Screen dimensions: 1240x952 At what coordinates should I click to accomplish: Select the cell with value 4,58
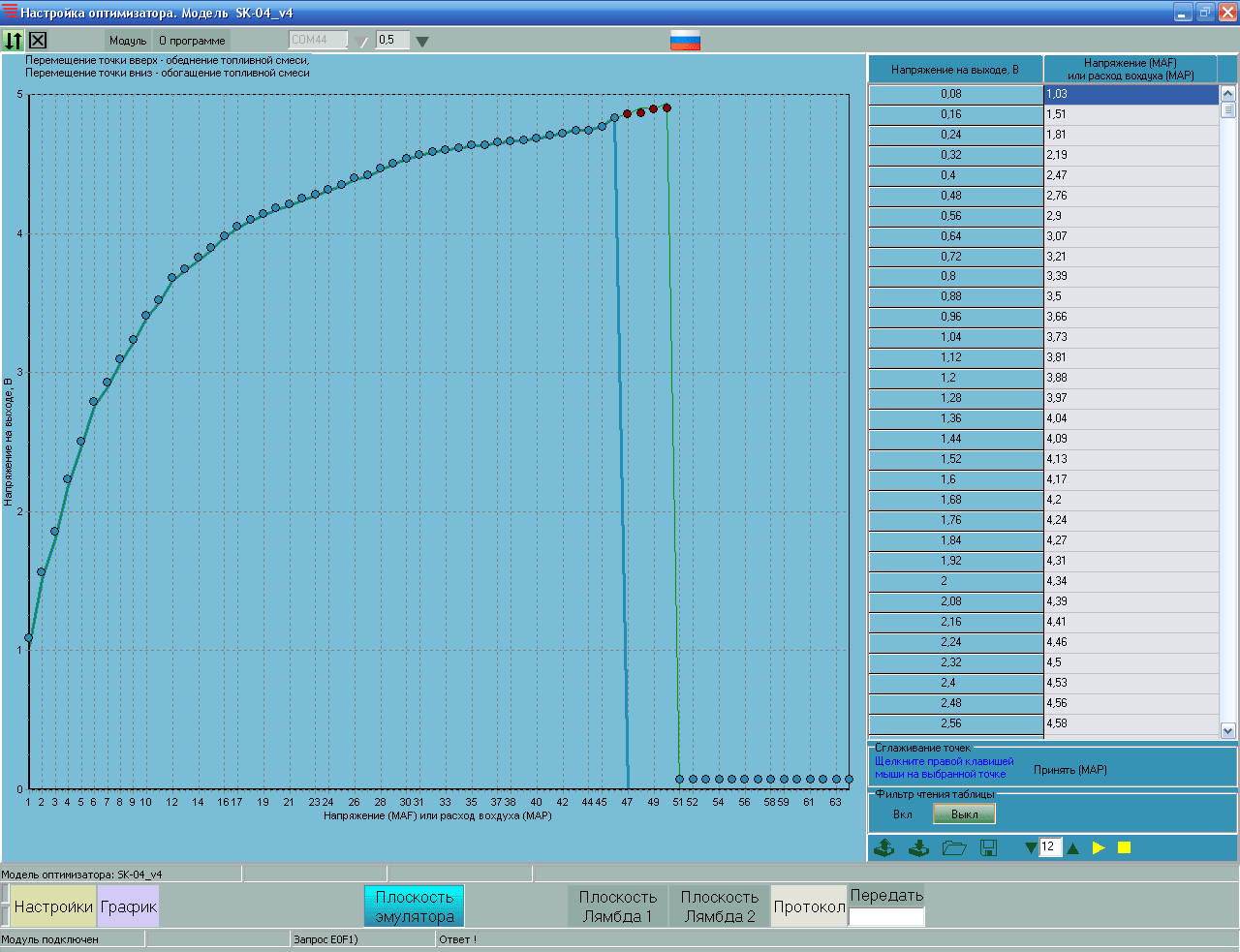1131,723
